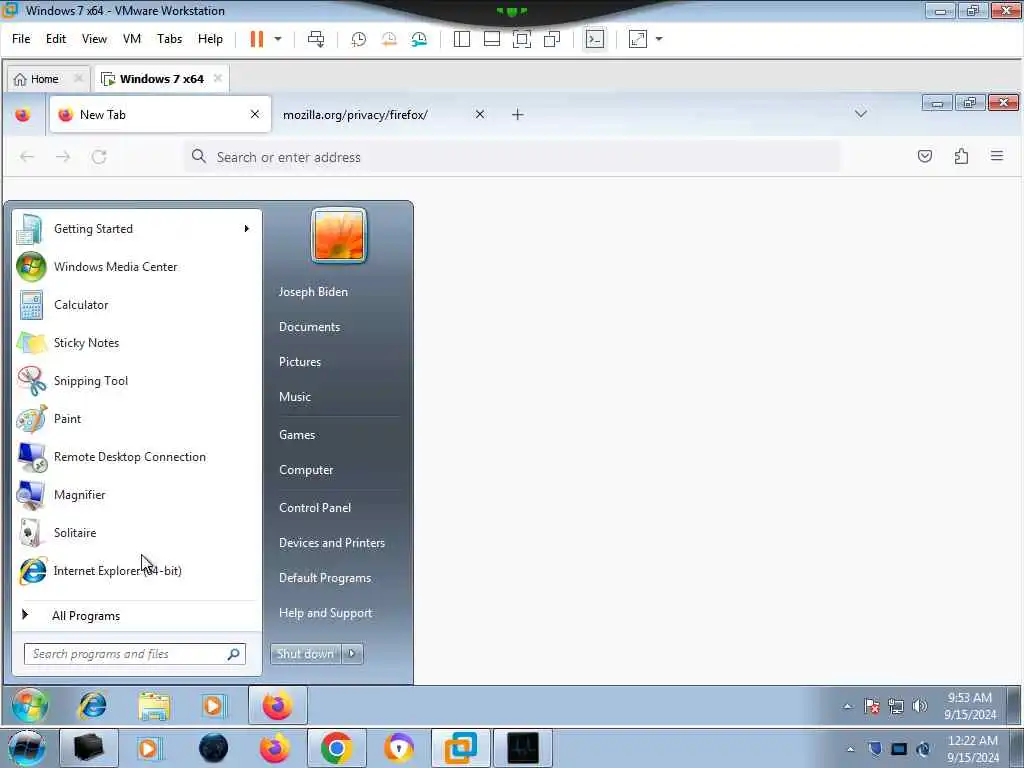1024x768 pixels.
Task: Open Windows Explorer on guest taskbar
Action: click(154, 706)
